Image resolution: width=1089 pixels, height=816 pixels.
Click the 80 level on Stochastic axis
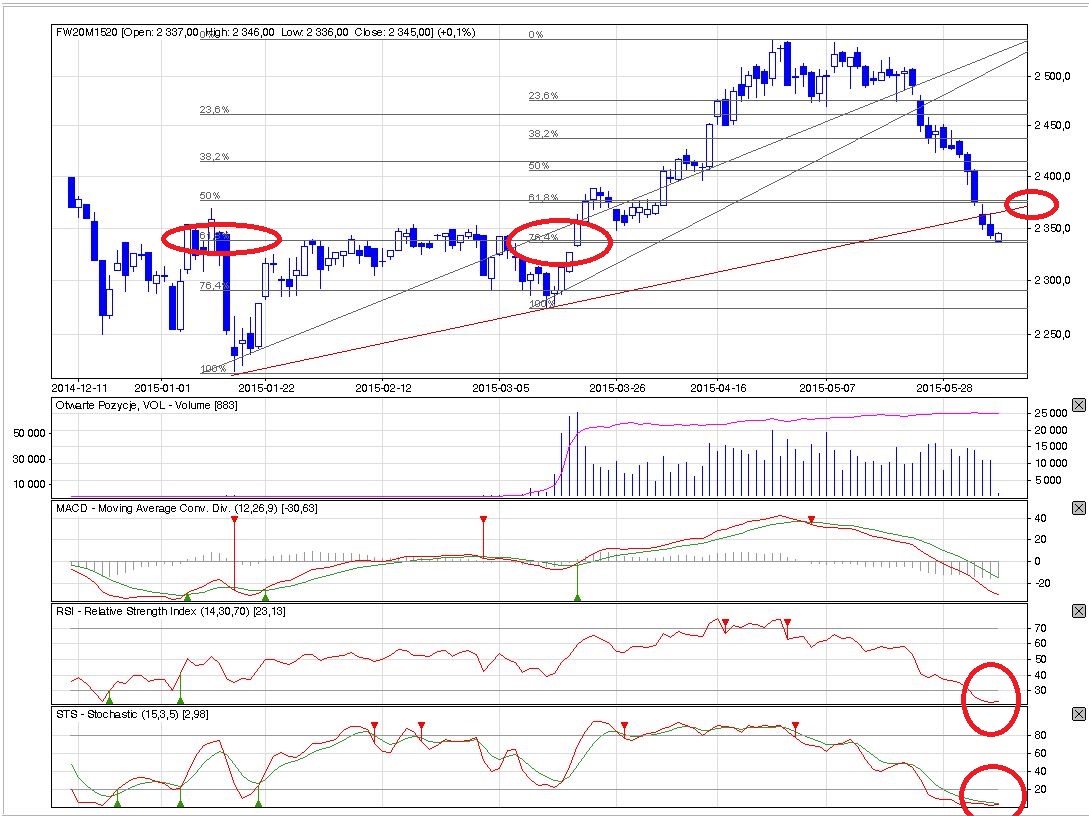click(x=1040, y=735)
